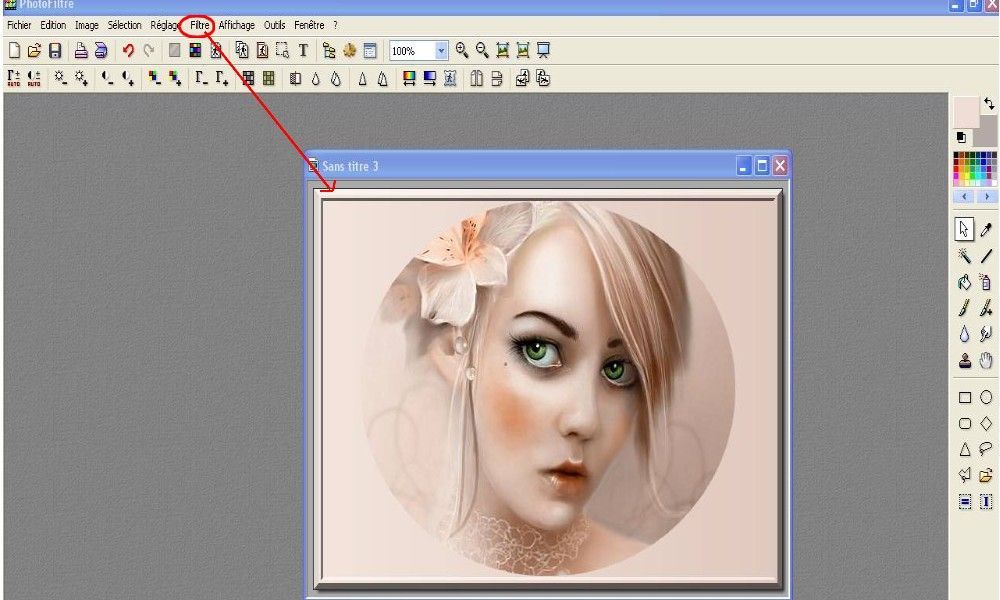The image size is (1000, 600).
Task: Choose the Rectangle selection shape
Action: point(964,397)
